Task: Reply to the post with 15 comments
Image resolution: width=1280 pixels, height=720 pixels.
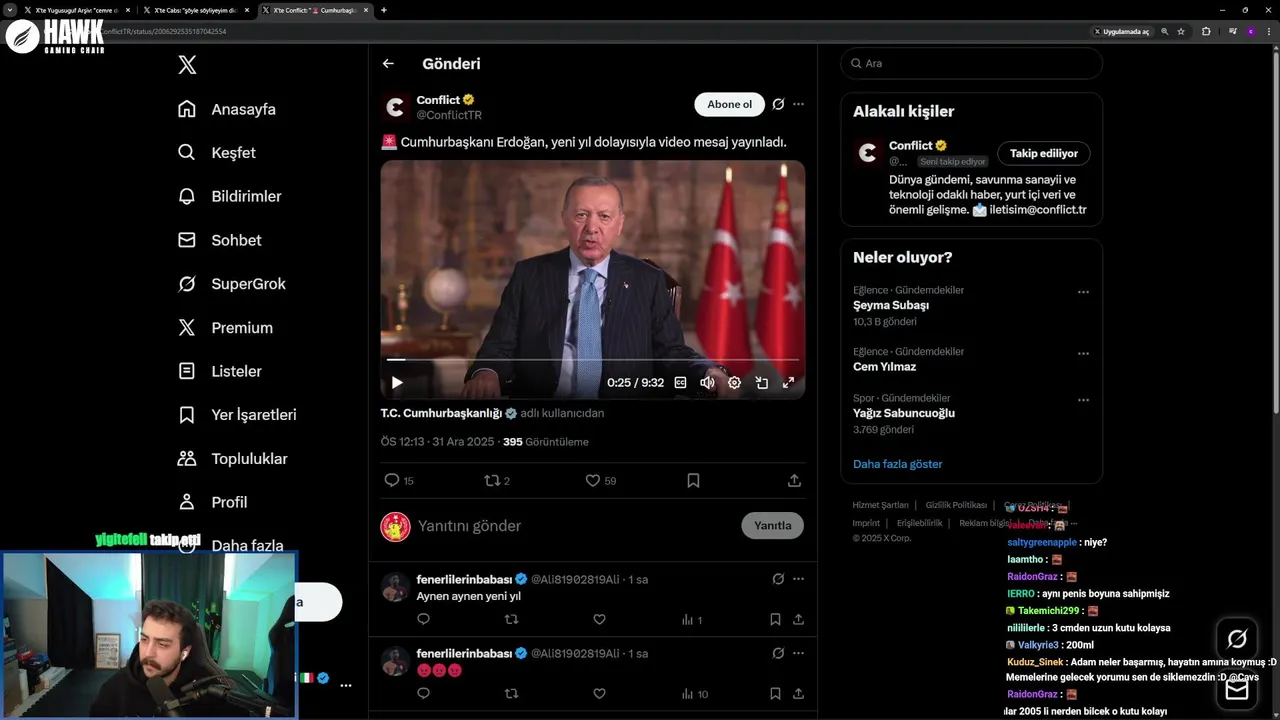Action: (399, 481)
